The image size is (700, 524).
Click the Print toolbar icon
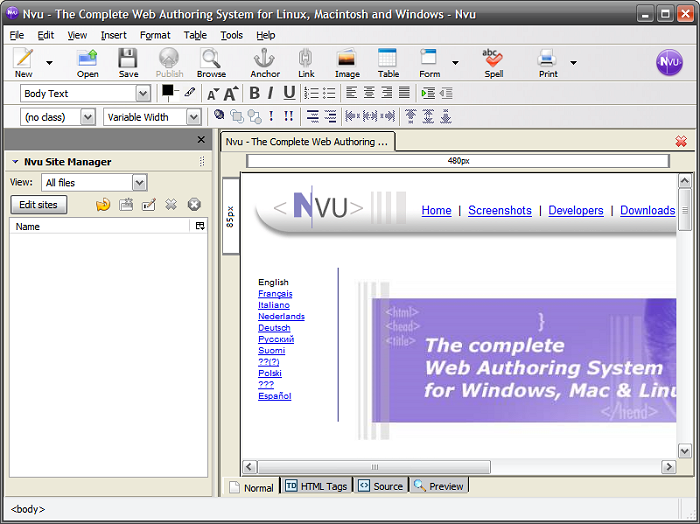tap(548, 63)
